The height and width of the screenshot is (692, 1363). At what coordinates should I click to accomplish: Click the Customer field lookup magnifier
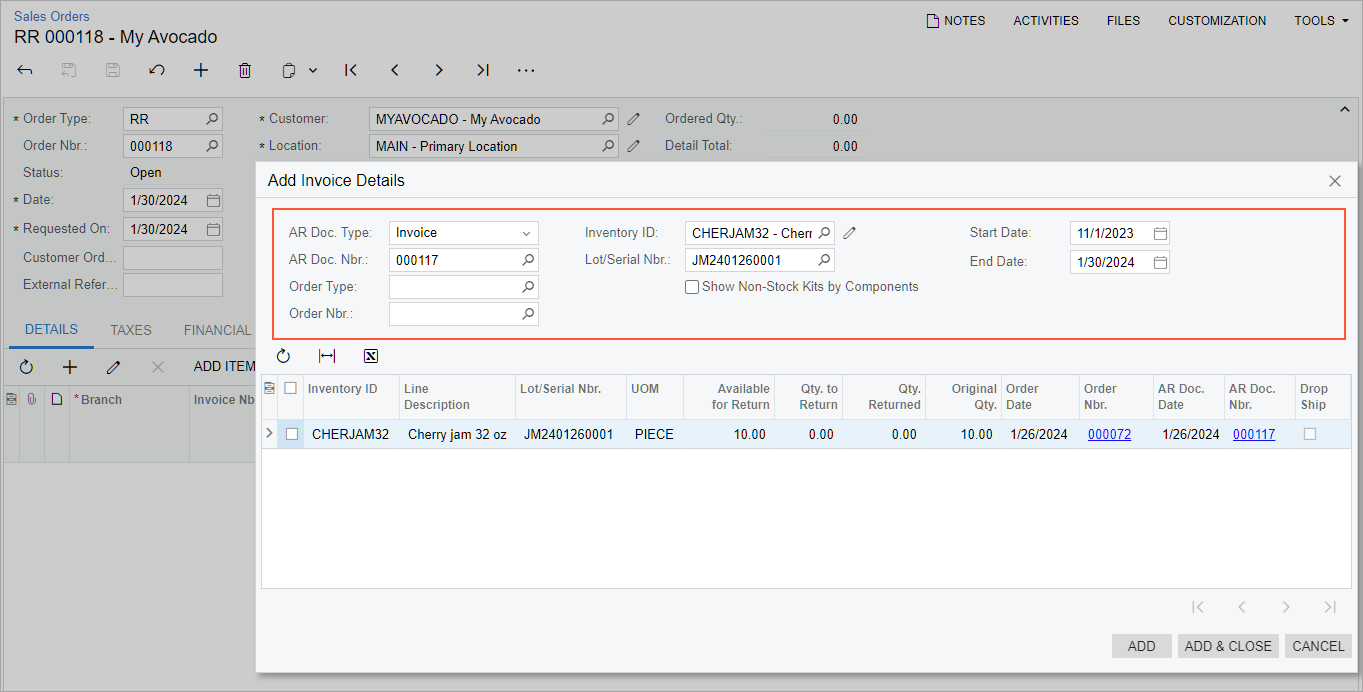608,119
